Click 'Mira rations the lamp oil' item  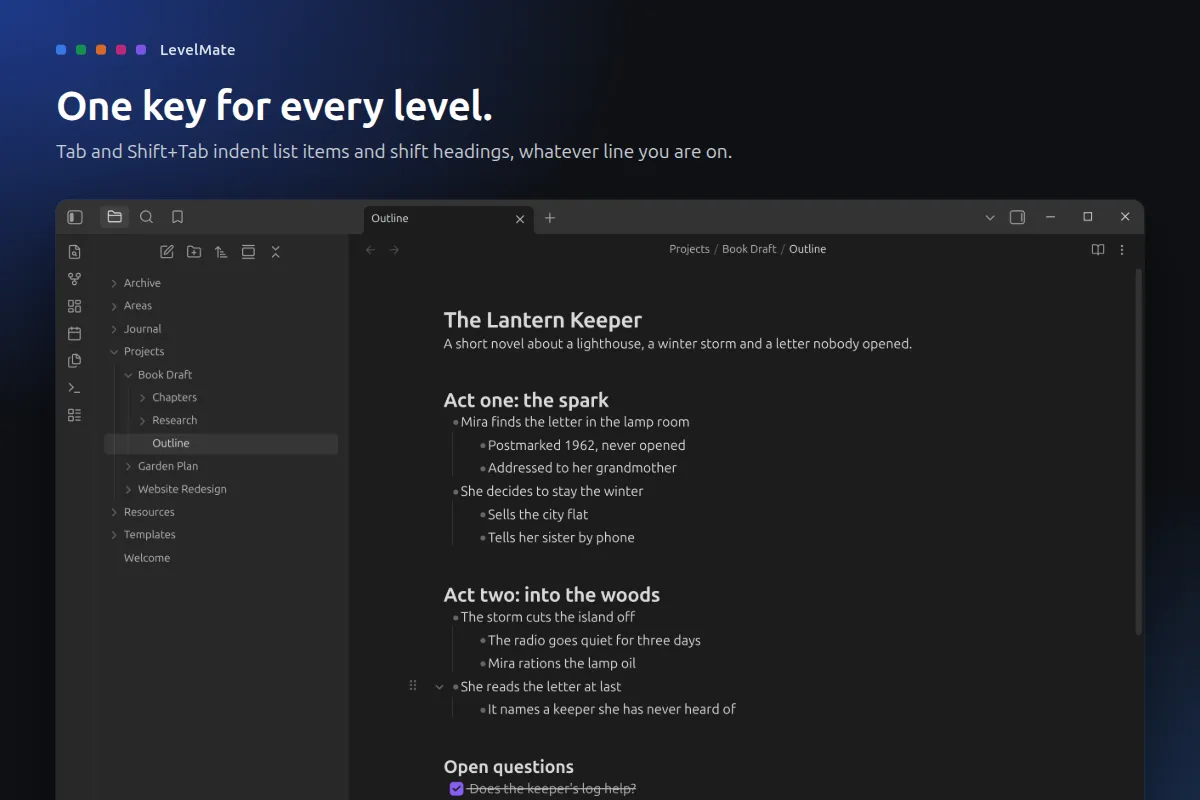562,663
